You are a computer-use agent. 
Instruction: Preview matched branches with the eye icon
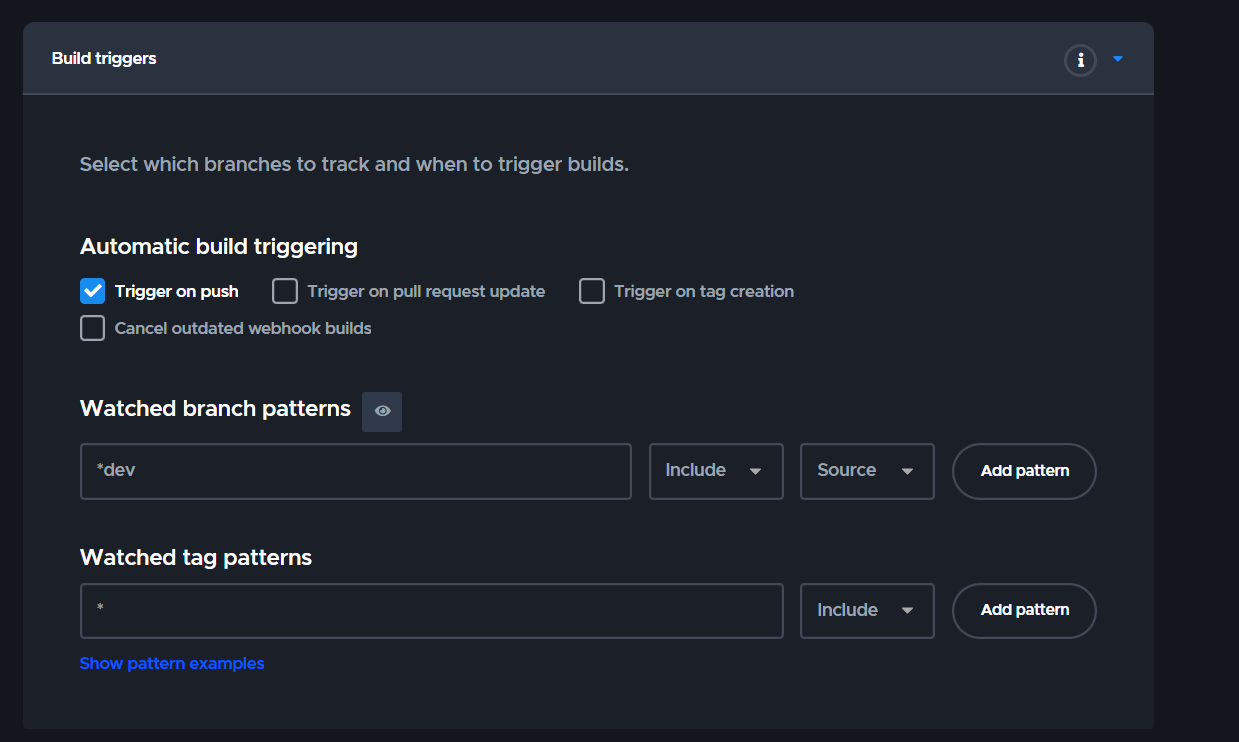[x=381, y=411]
